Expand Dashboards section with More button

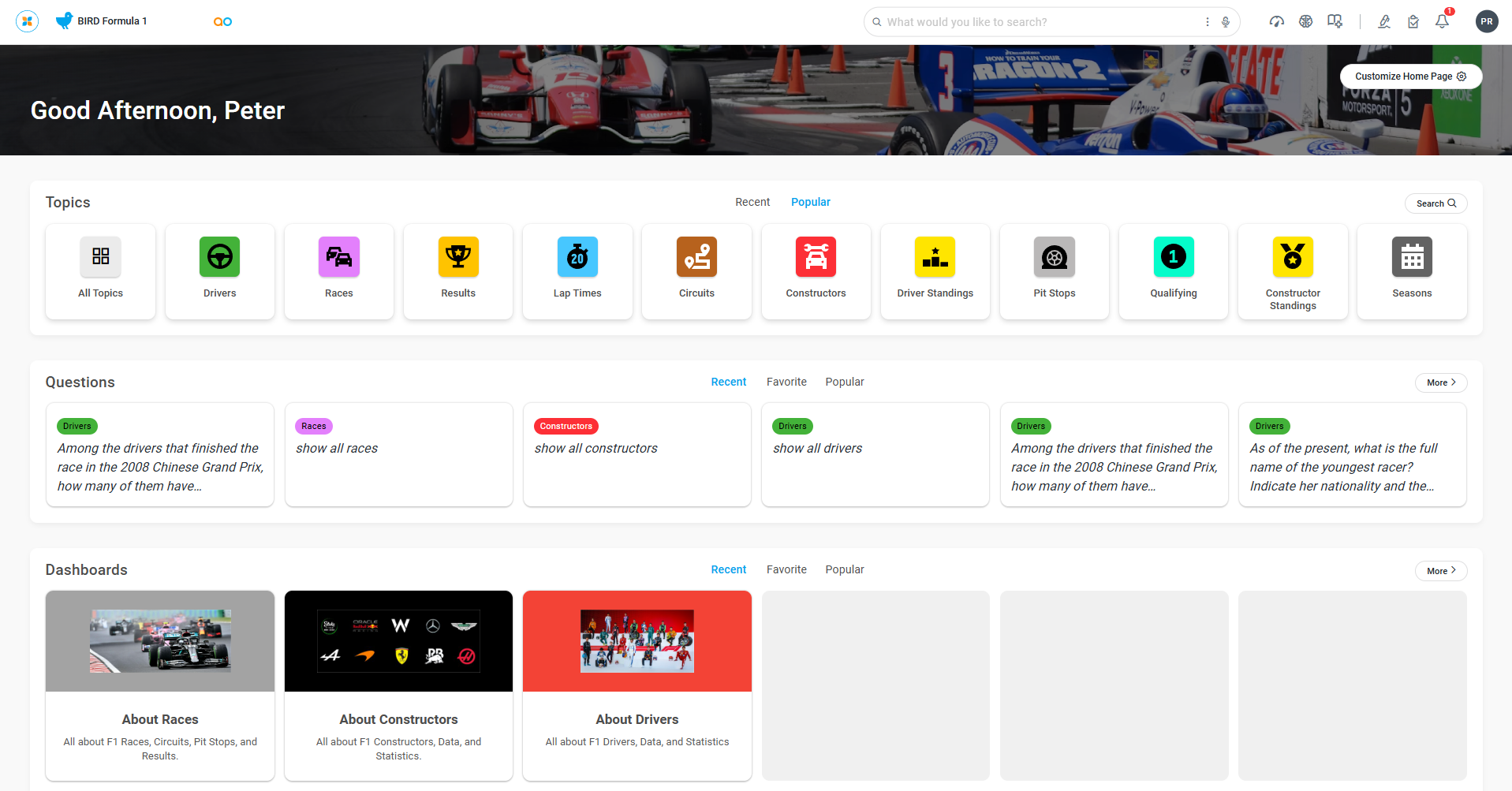[1440, 571]
